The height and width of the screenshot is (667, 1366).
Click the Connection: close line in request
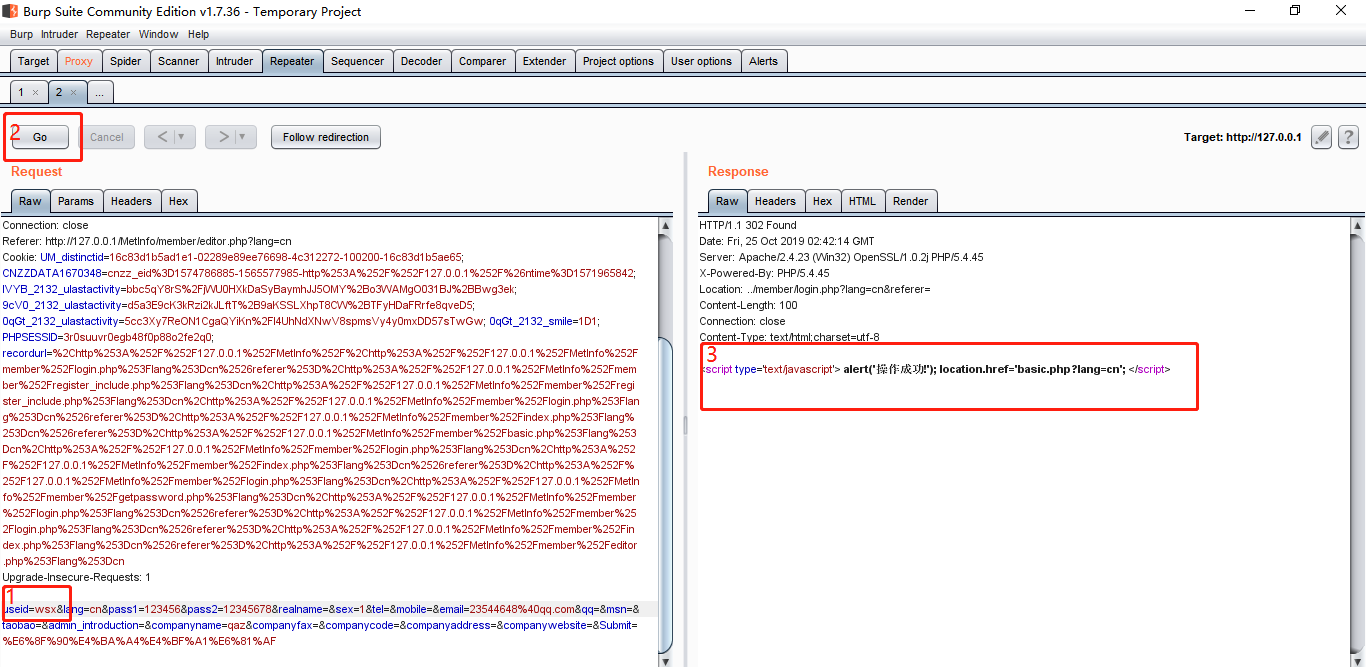(45, 225)
